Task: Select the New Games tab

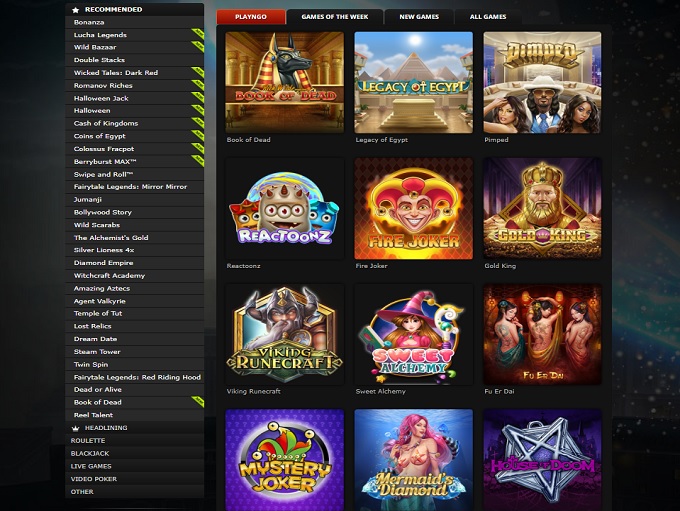Action: click(x=419, y=17)
